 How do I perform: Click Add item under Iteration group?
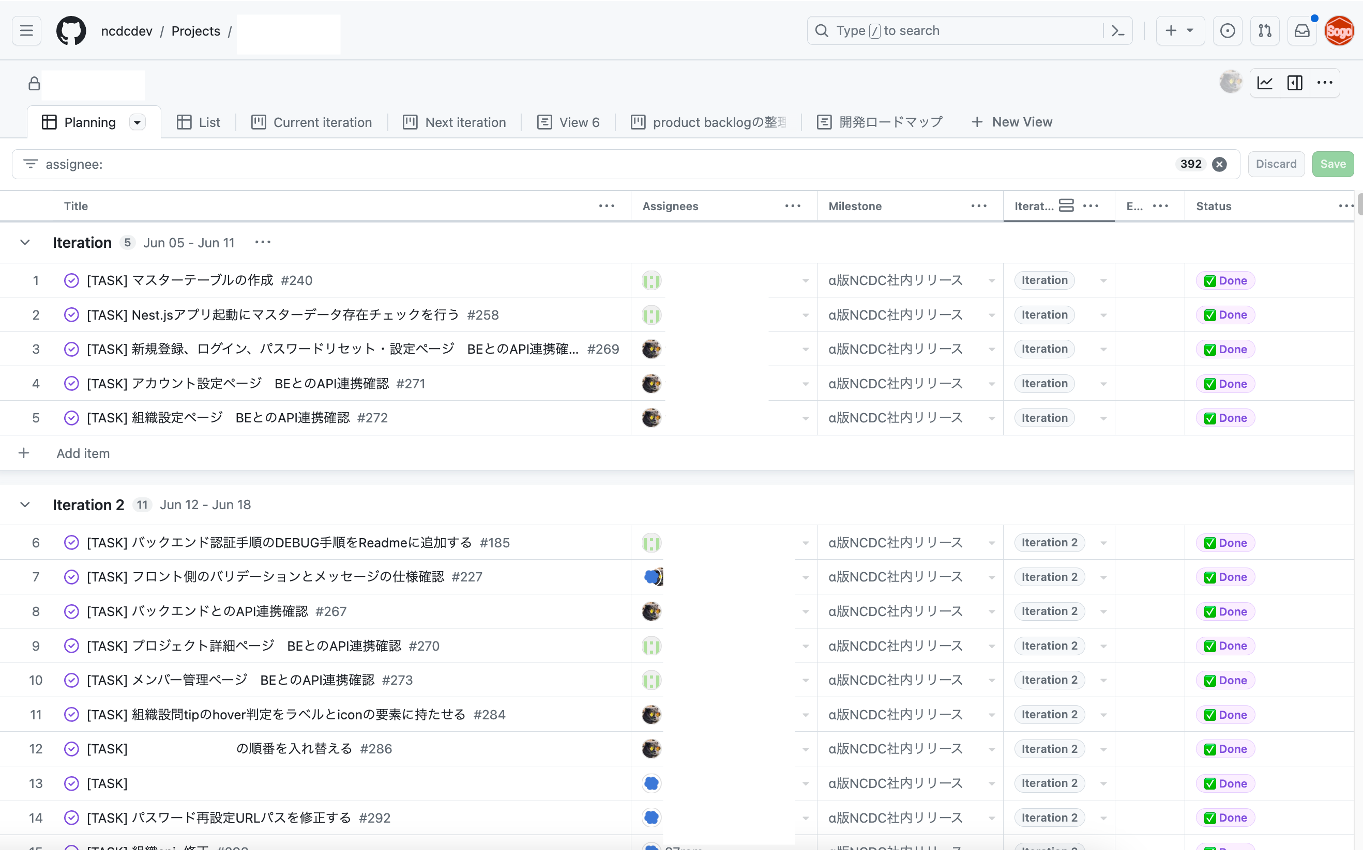tap(82, 453)
